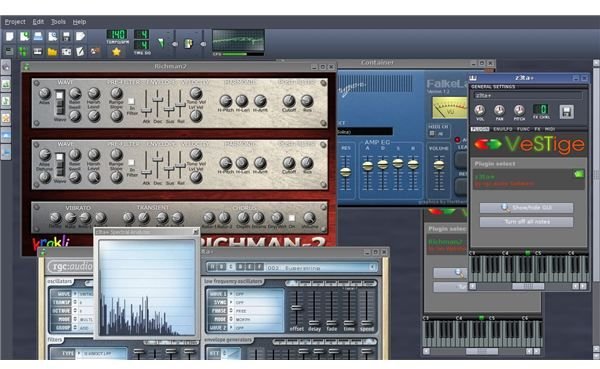Viewport: 600px width, 369px height.
Task: Show Automation Editor folder-like icon
Action: pyautogui.click(x=52, y=51)
